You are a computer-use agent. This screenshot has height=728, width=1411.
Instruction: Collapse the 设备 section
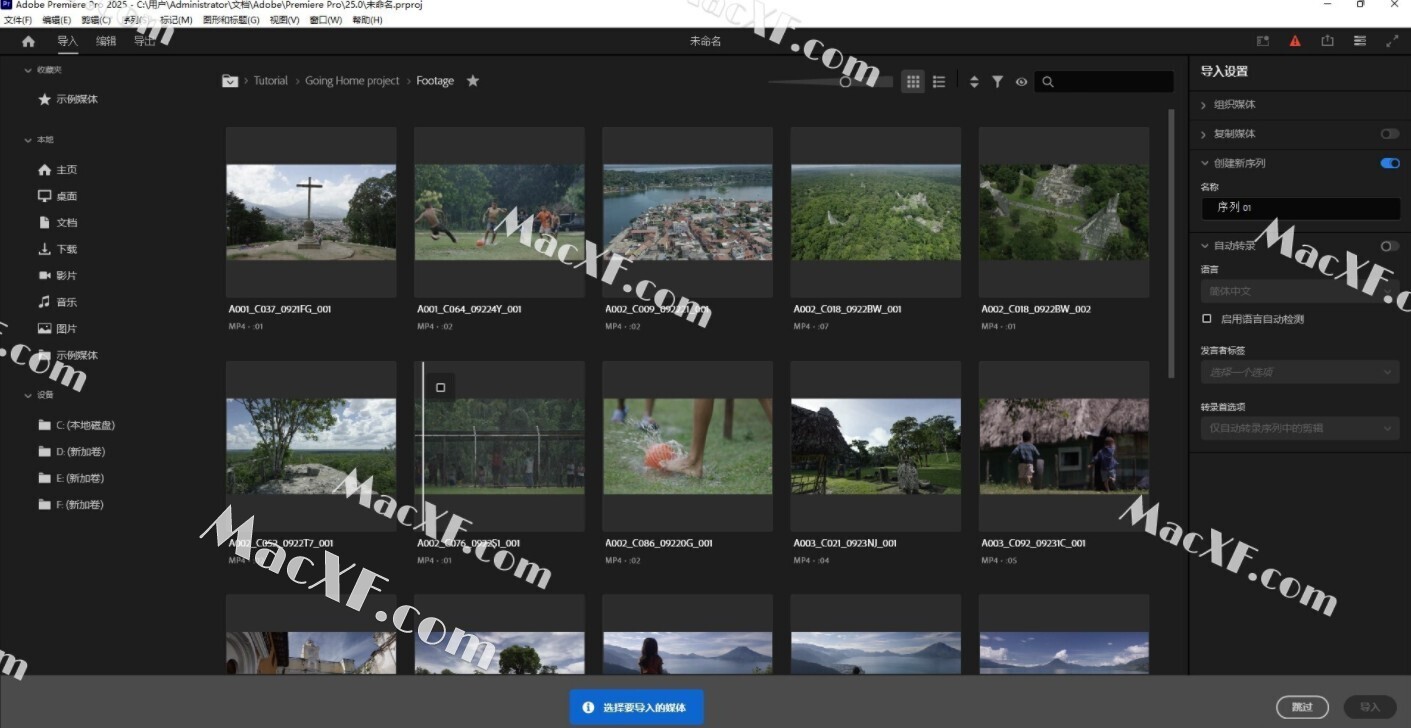28,395
